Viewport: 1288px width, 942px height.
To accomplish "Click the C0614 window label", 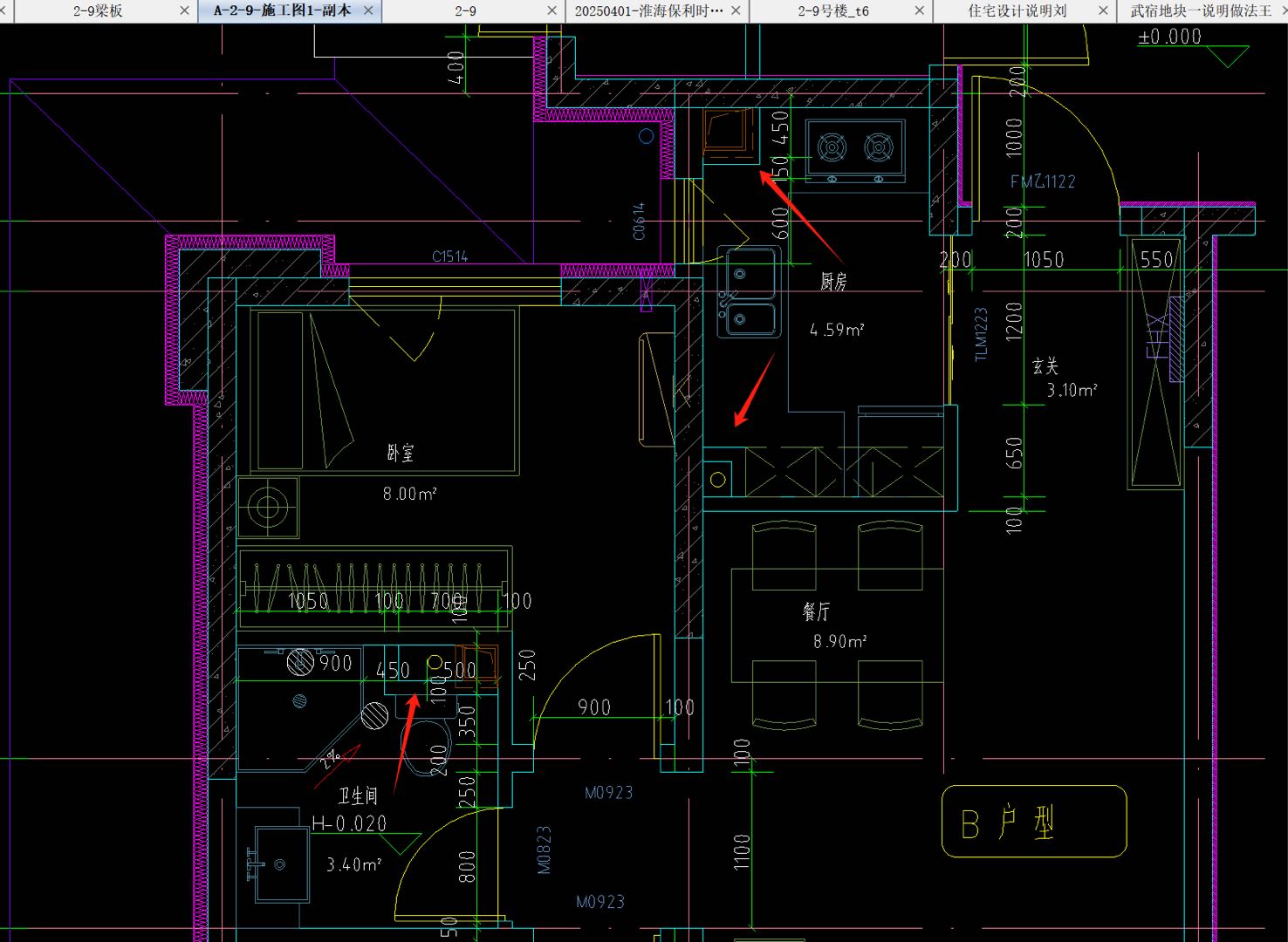I will point(639,222).
